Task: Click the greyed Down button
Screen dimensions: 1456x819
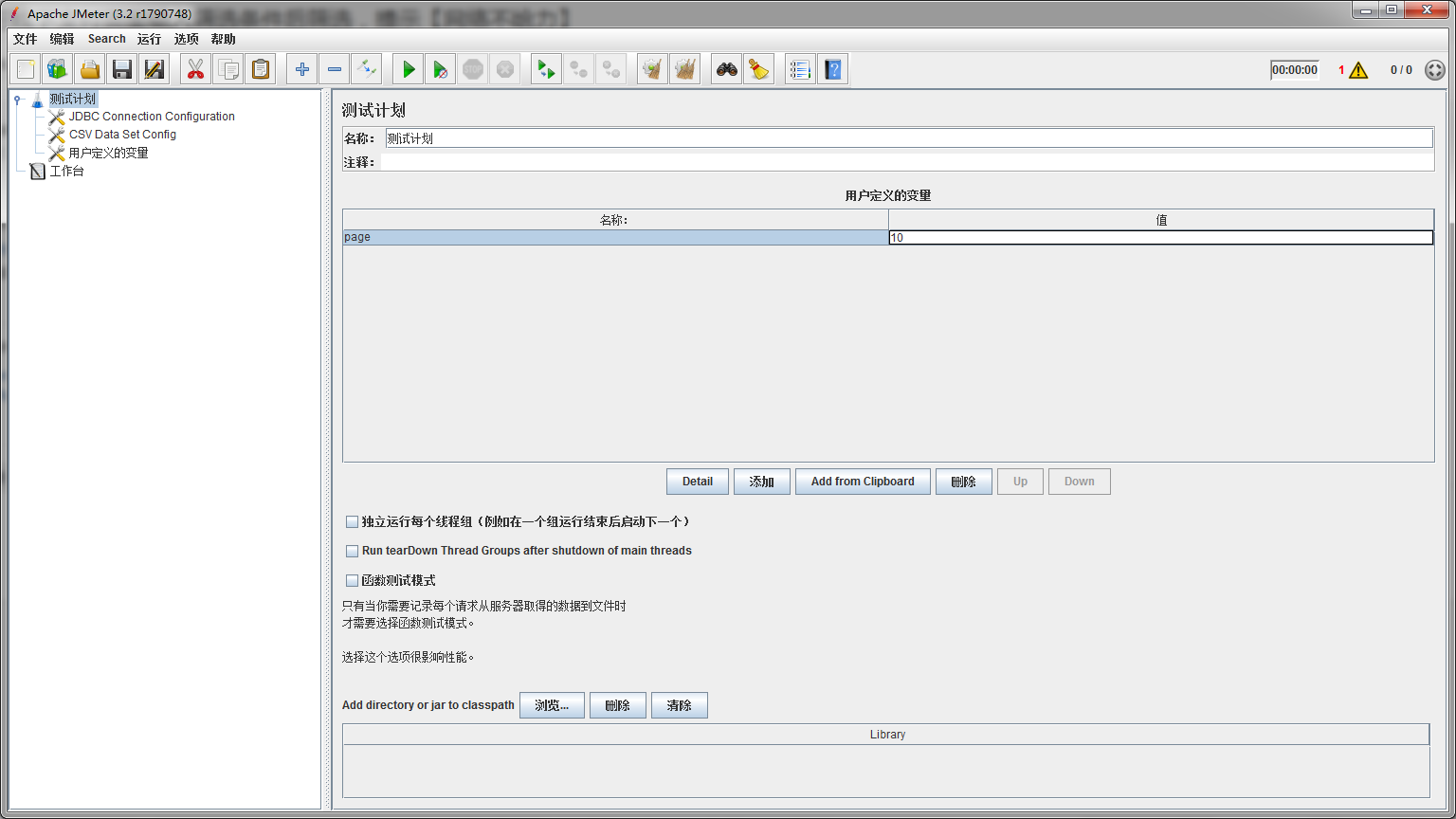Action: 1080,482
